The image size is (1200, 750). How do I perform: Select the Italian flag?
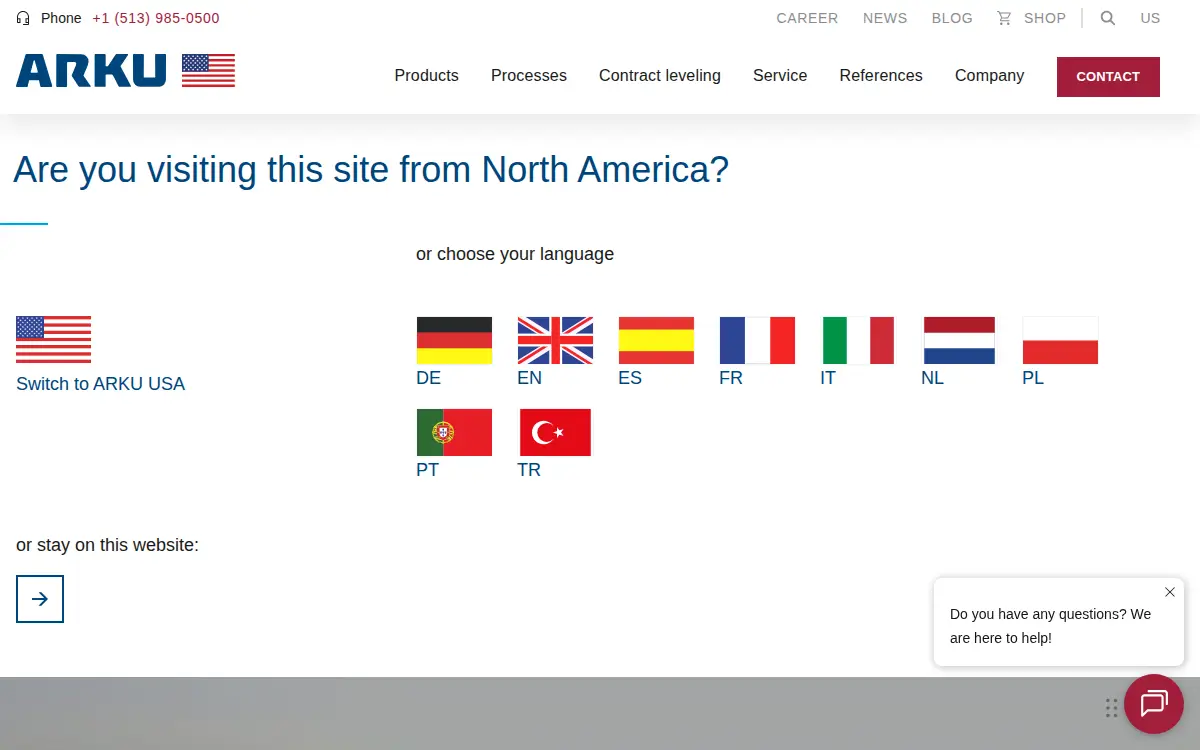pyautogui.click(x=858, y=340)
